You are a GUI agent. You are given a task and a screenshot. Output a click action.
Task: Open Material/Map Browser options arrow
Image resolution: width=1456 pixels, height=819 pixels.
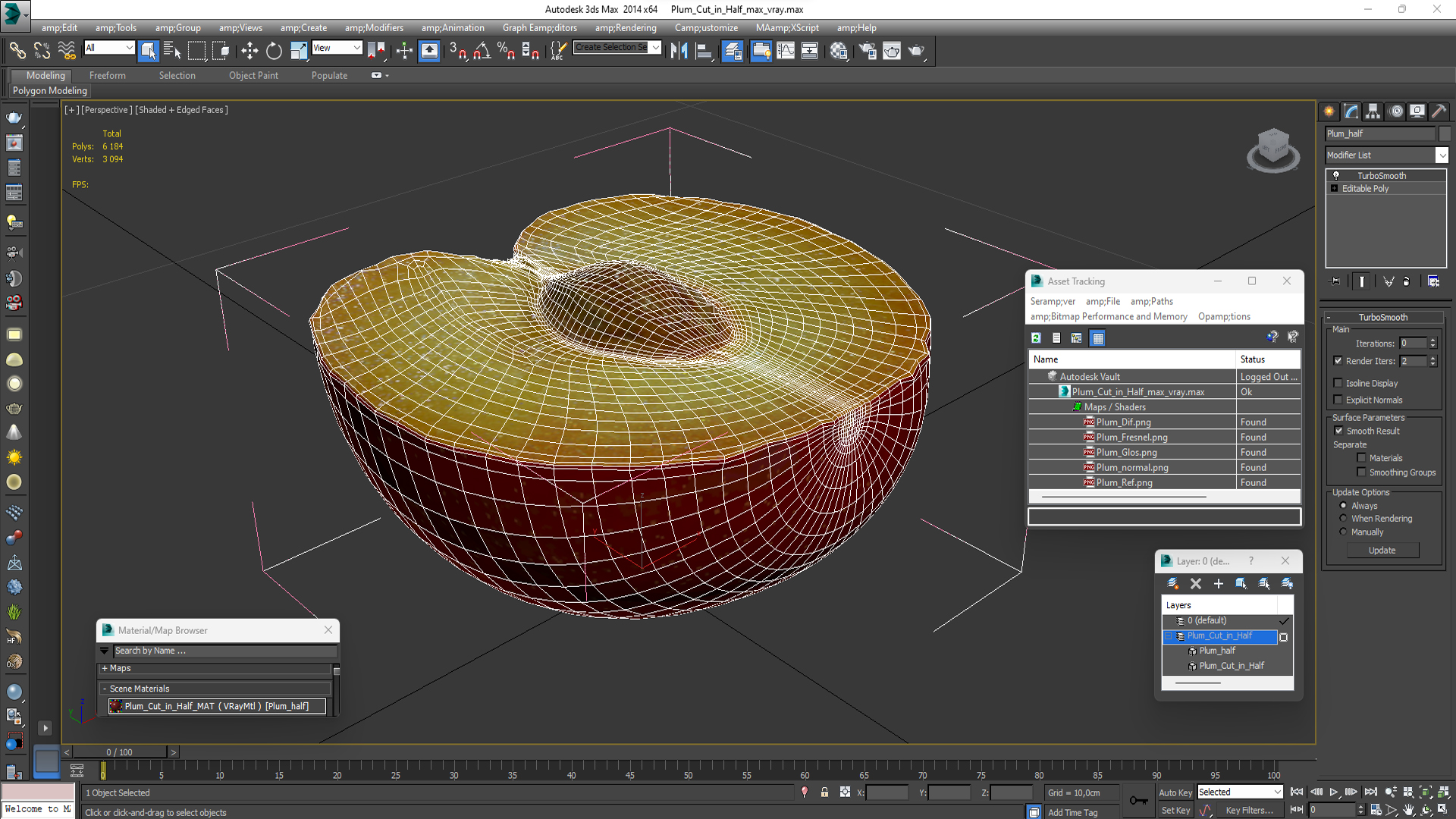pyautogui.click(x=105, y=651)
